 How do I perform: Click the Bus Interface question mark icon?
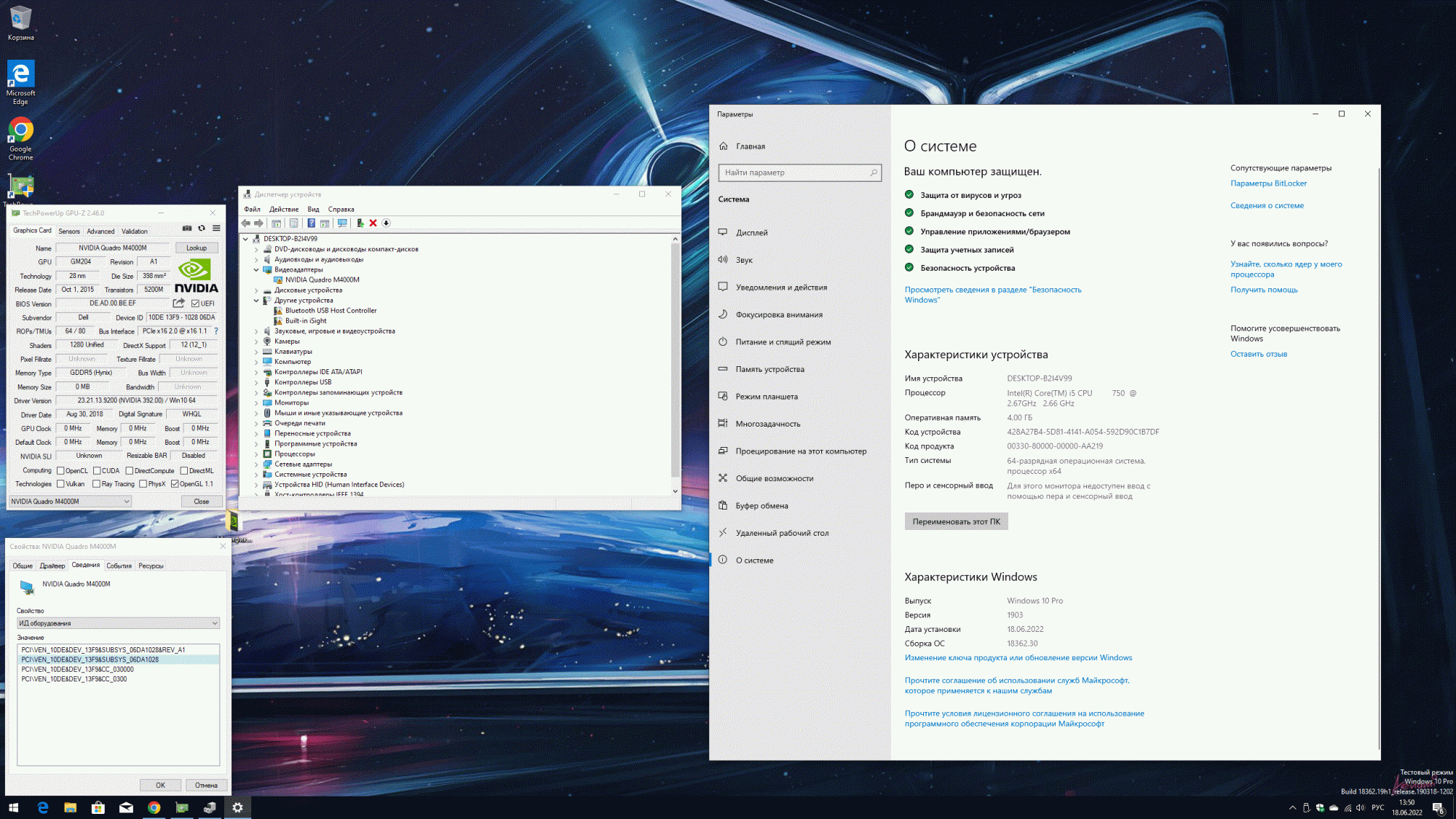point(216,331)
